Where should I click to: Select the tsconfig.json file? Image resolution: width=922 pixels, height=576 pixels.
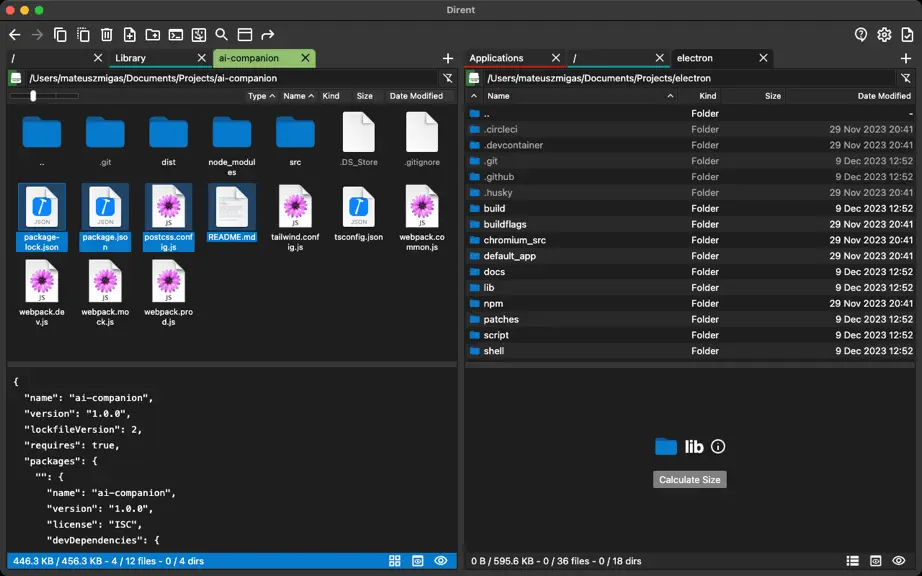pos(359,213)
